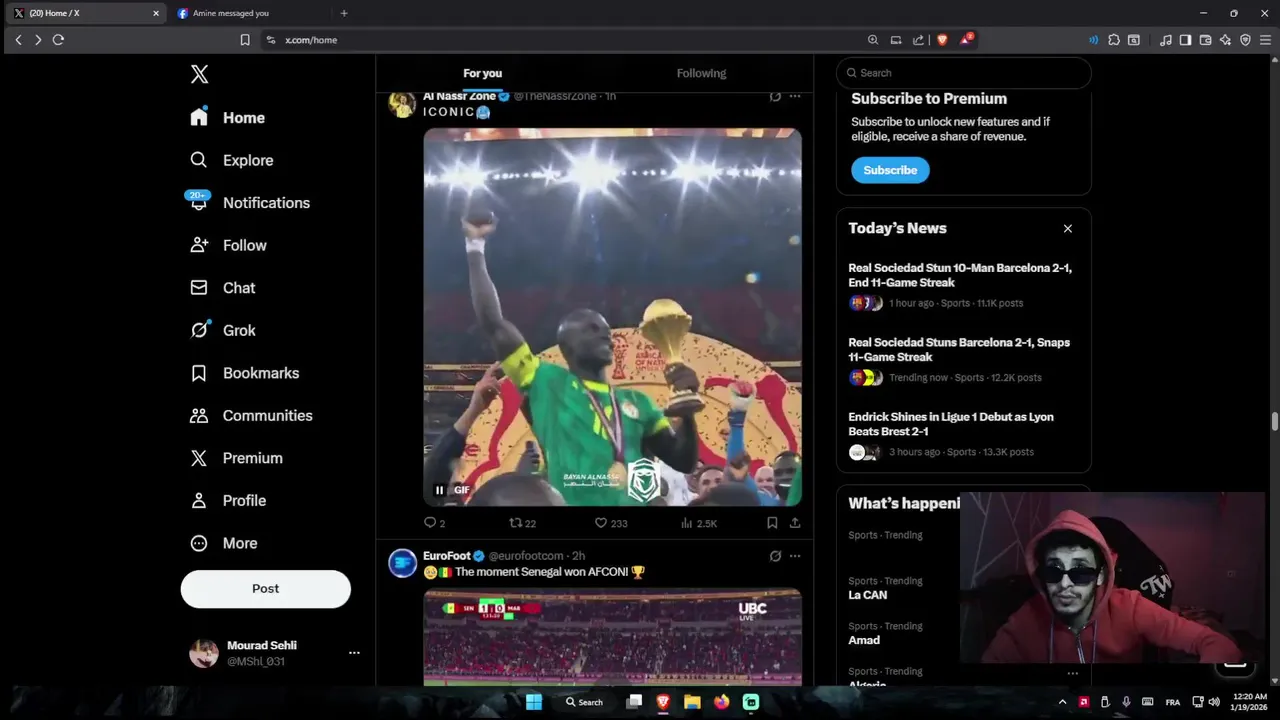View analytics with 2.5K views
1280x720 pixels.
point(699,523)
